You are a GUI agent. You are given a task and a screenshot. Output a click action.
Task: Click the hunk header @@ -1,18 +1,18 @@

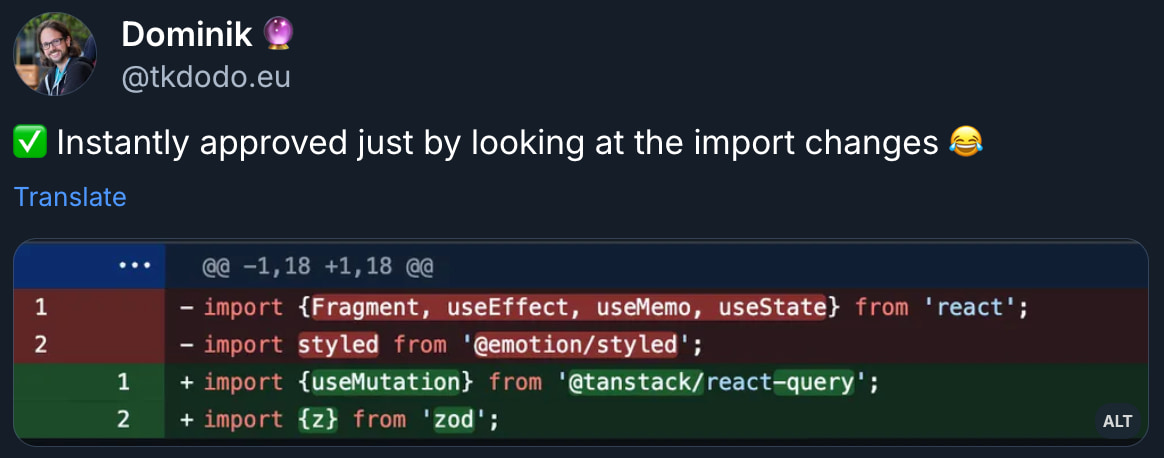click(x=318, y=266)
